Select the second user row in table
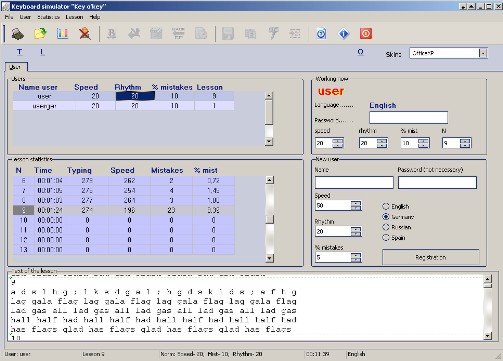Image resolution: width=503 pixels, height=361 pixels. 123,106
